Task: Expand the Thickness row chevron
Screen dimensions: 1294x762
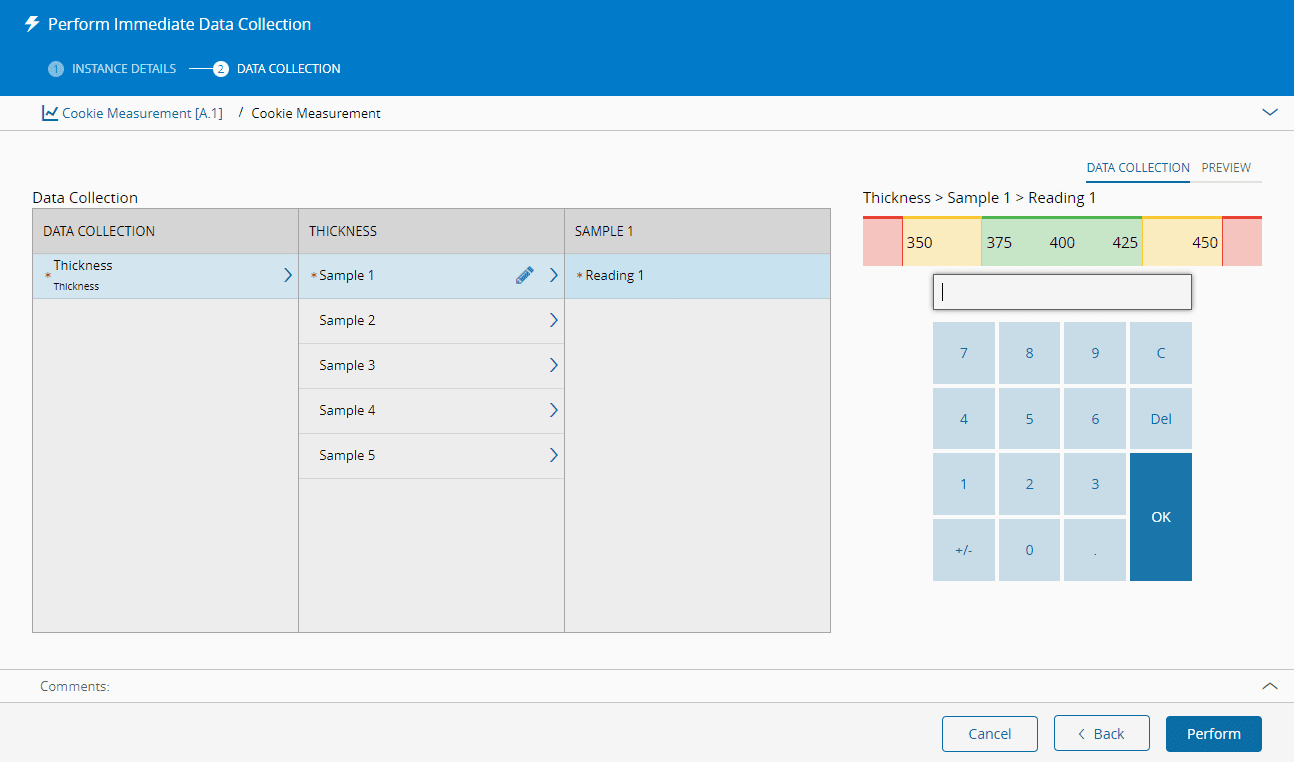Action: [288, 275]
